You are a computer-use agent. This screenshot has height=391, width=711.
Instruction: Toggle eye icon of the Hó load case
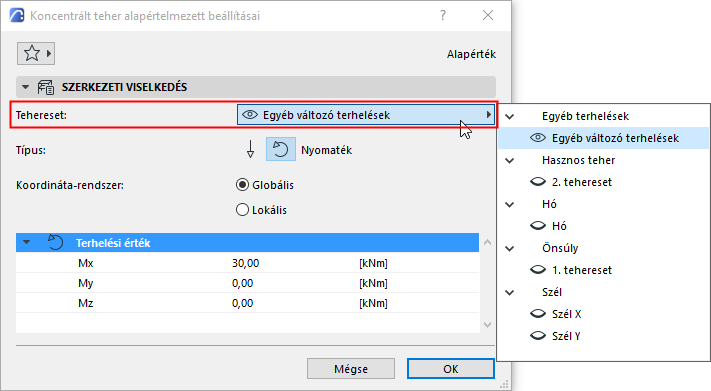[x=538, y=226]
